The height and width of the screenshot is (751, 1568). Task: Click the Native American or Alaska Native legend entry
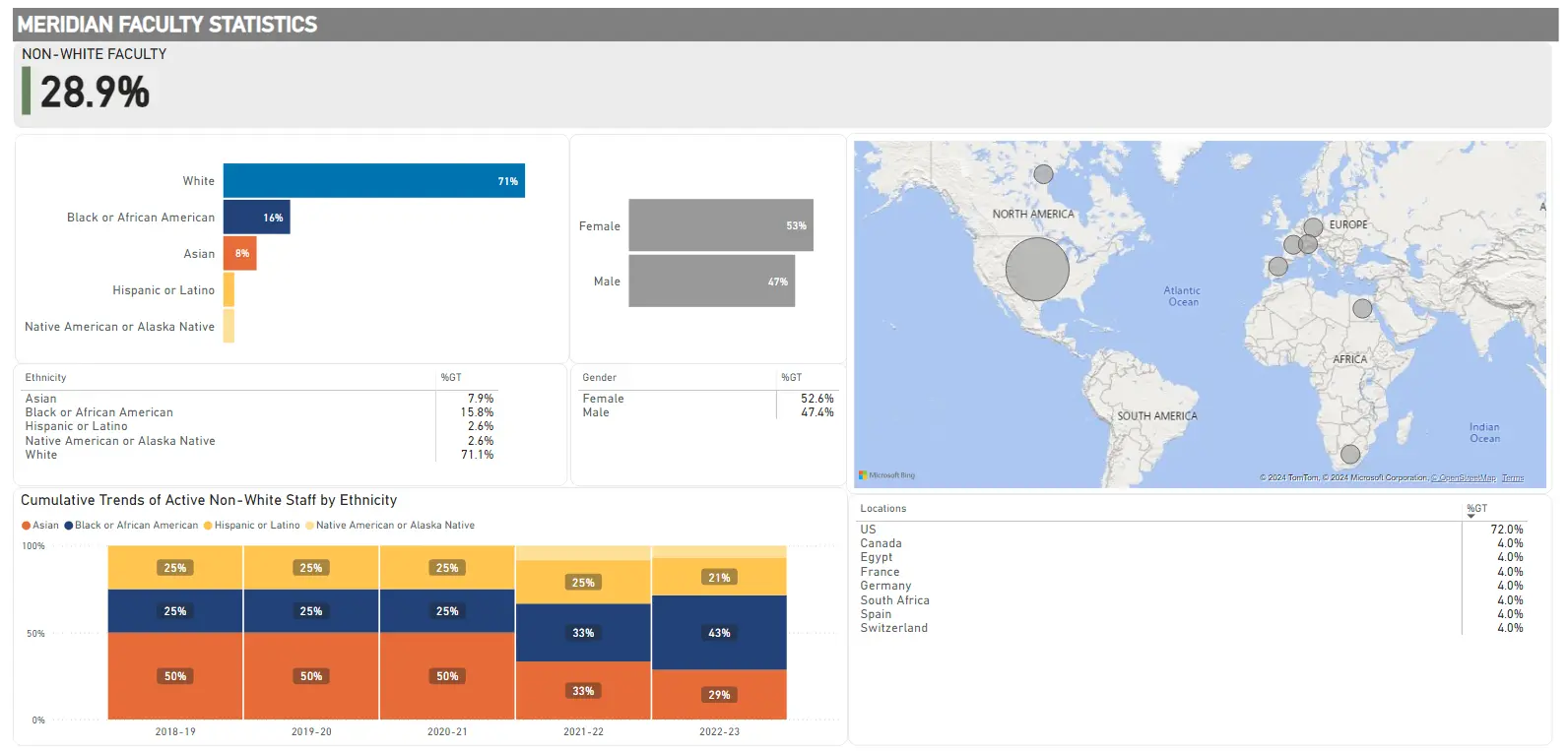point(390,526)
